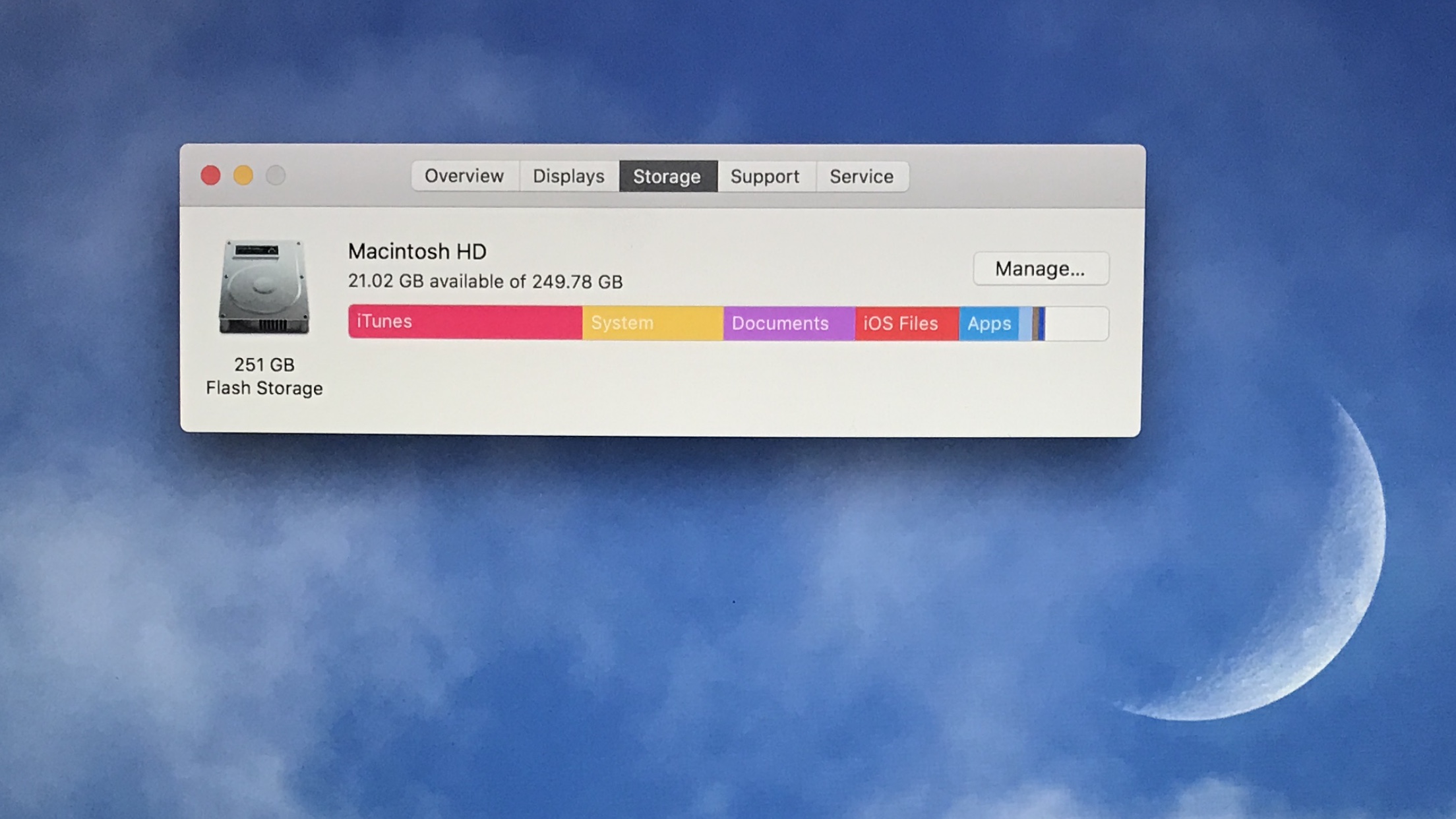Select the iTunes segment in storage bar
This screenshot has width=1456, height=819.
(465, 322)
